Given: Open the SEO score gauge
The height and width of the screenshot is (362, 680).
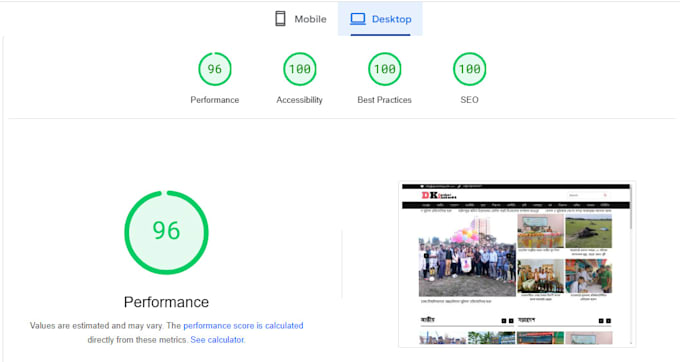Looking at the screenshot, I should [x=470, y=69].
